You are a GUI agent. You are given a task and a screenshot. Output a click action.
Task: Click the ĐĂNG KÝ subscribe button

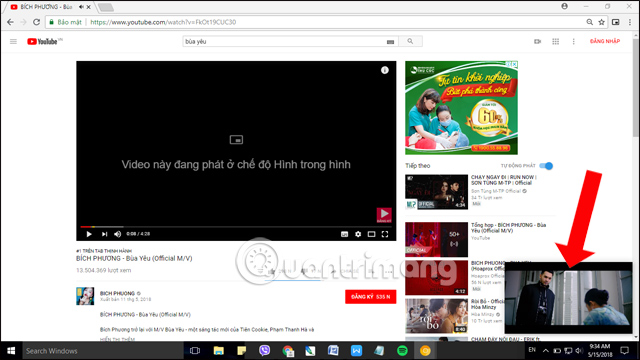click(x=371, y=297)
